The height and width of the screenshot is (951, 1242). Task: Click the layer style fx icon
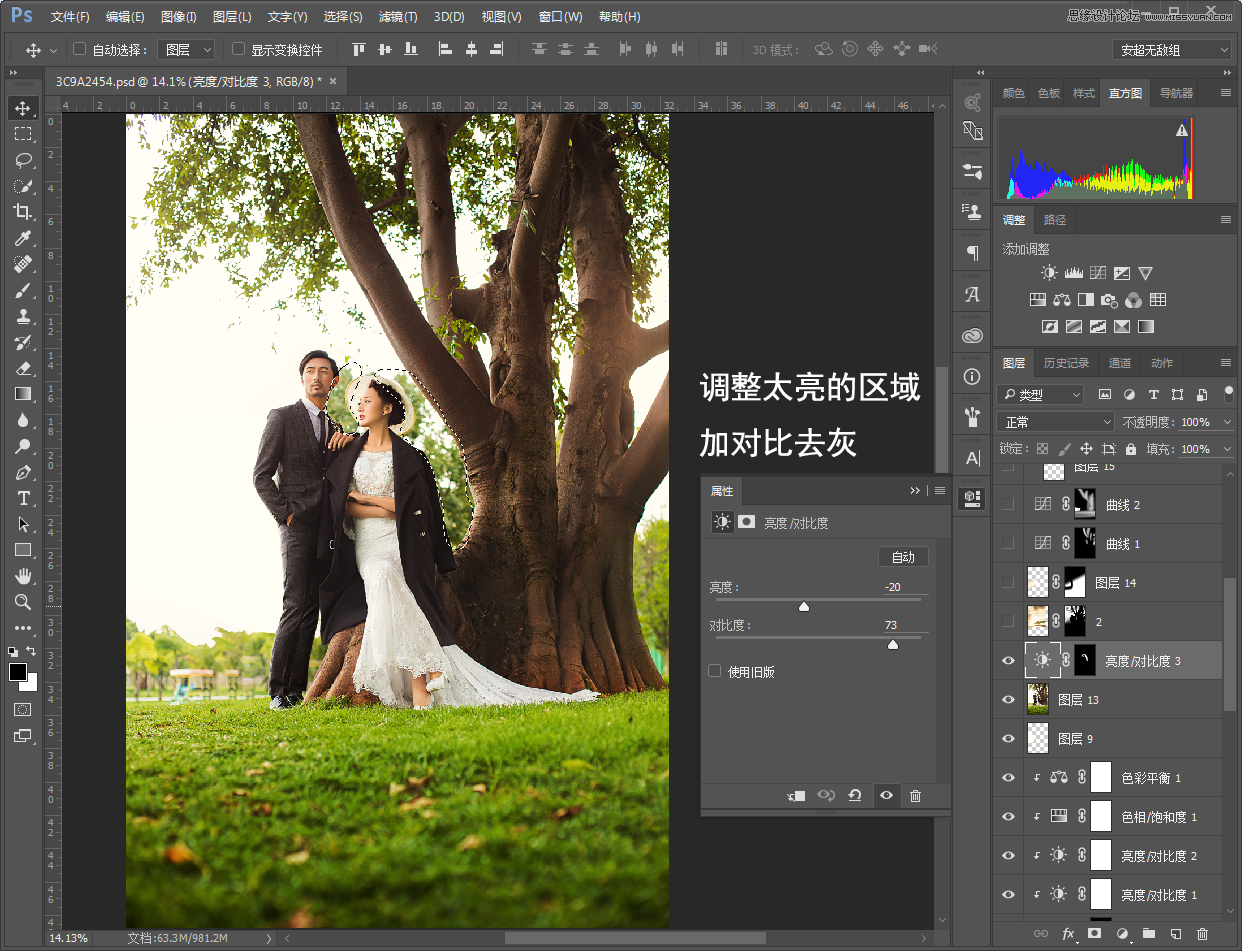pyautogui.click(x=1068, y=934)
